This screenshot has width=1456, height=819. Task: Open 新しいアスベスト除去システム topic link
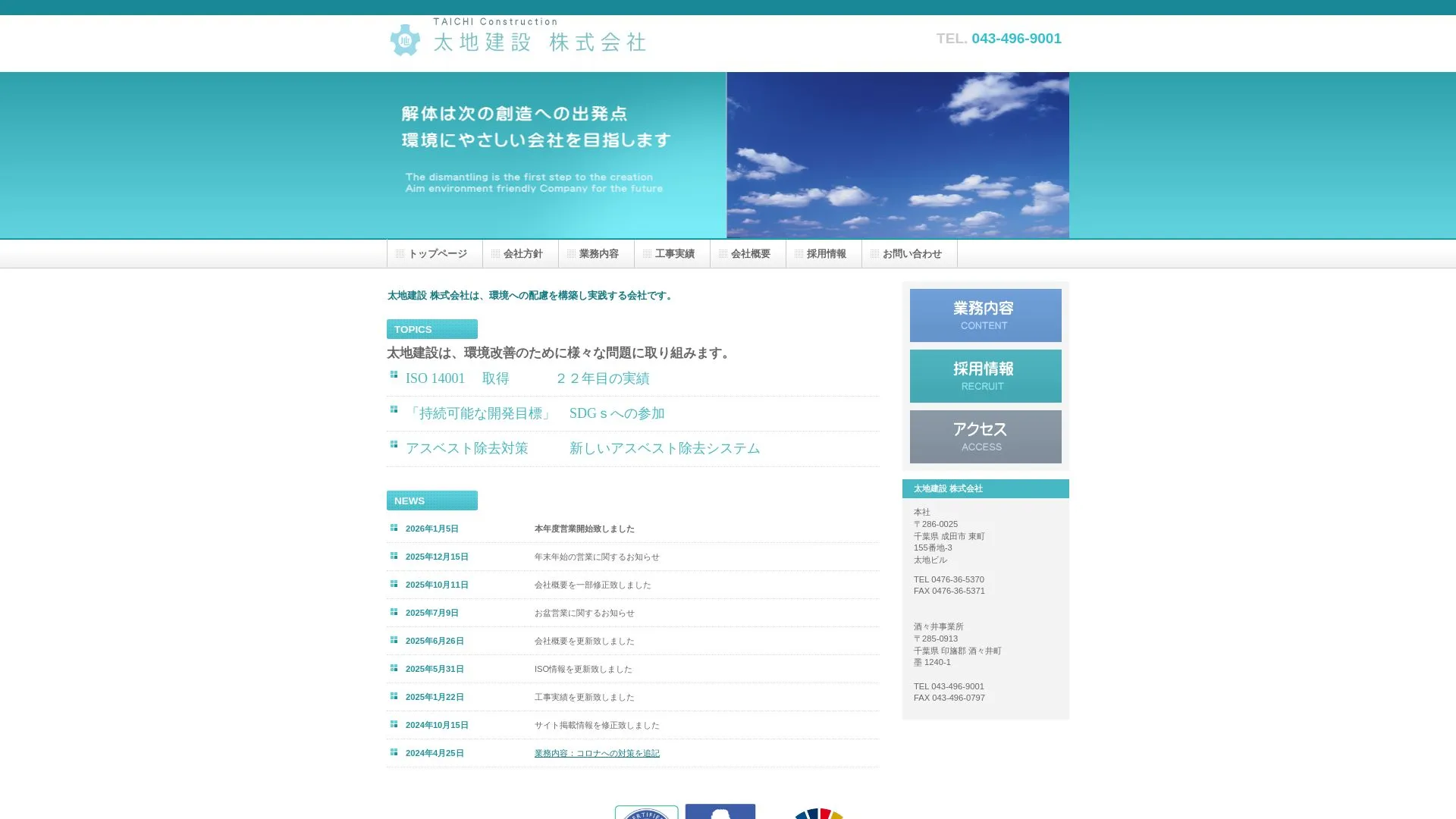point(664,448)
